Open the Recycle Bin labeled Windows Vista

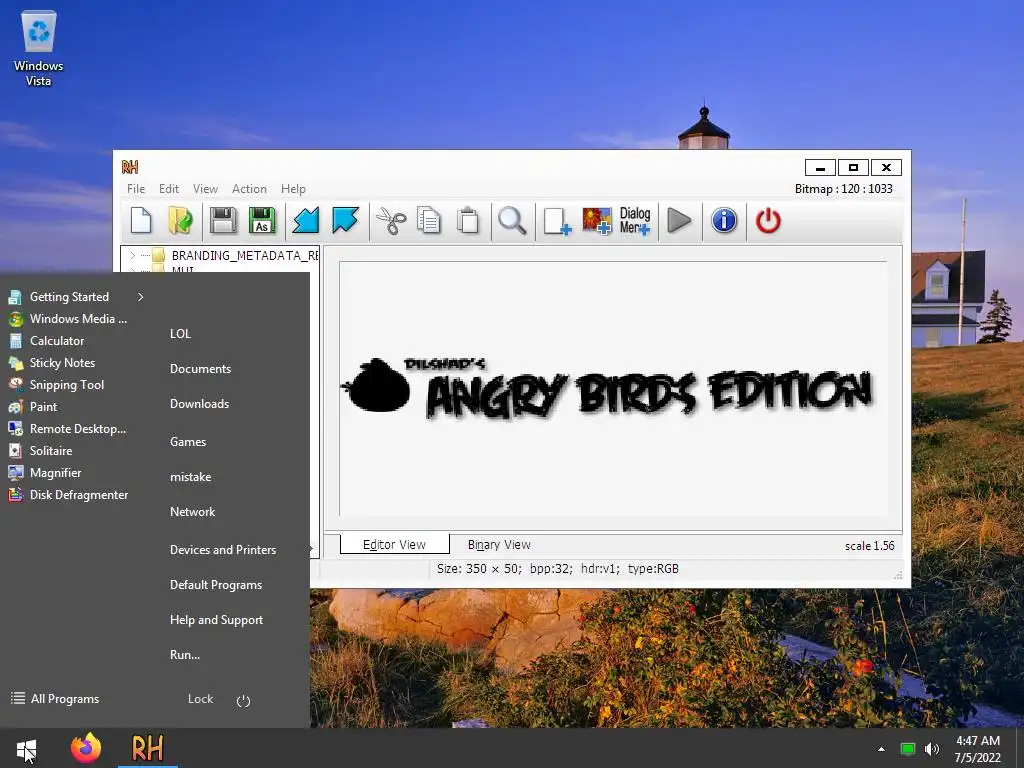pos(39,49)
